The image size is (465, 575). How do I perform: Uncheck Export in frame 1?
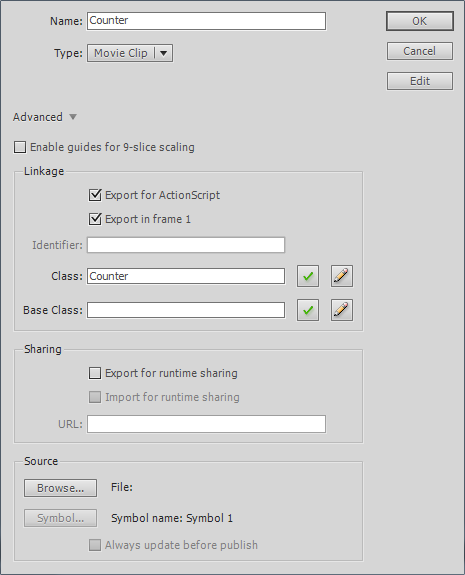95,219
